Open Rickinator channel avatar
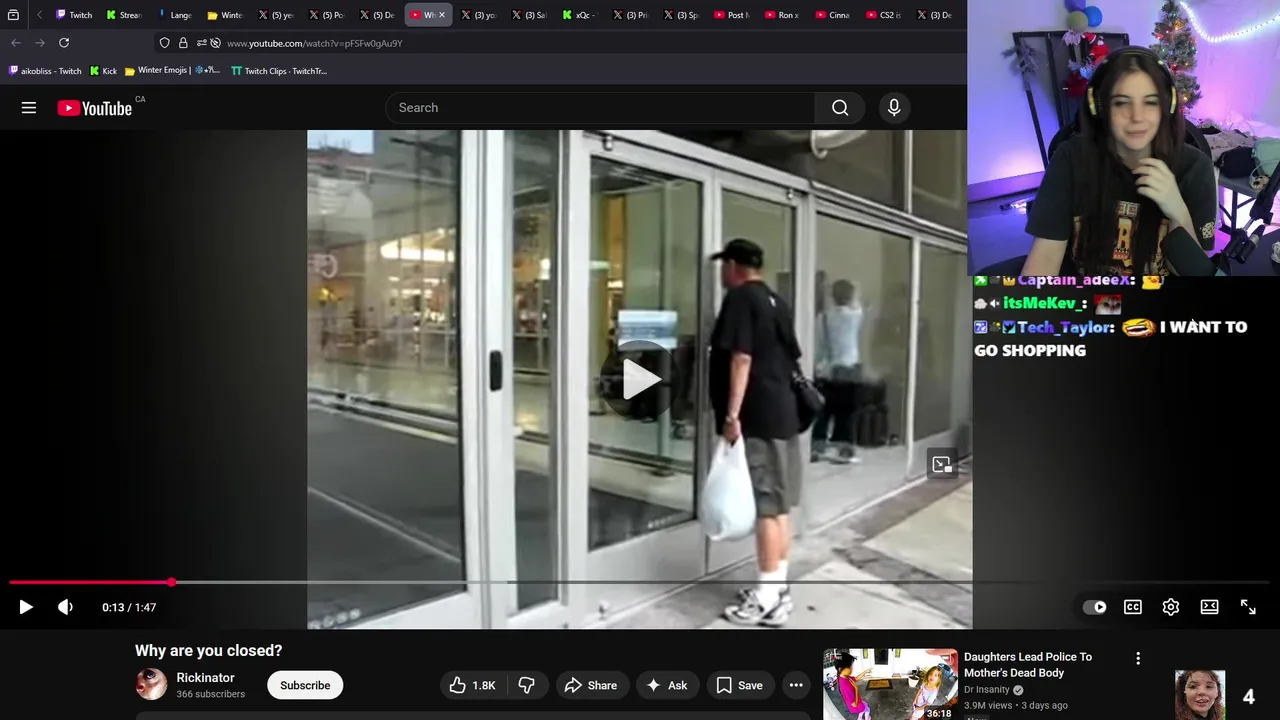The image size is (1280, 720). click(151, 685)
